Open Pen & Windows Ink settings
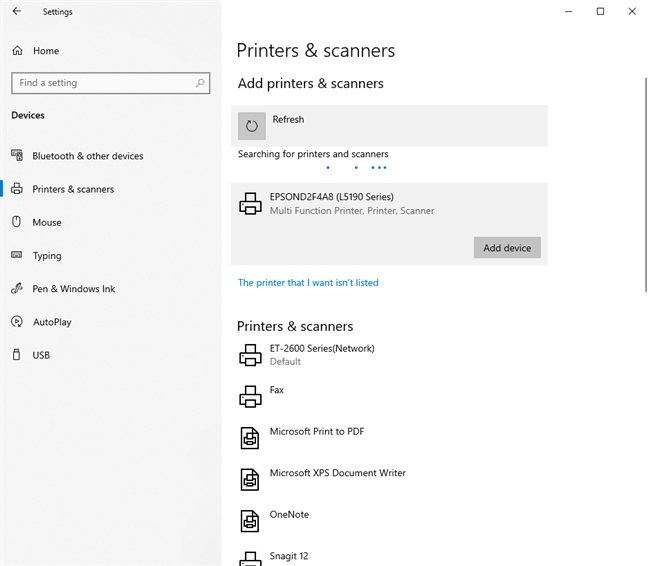 pos(73,289)
